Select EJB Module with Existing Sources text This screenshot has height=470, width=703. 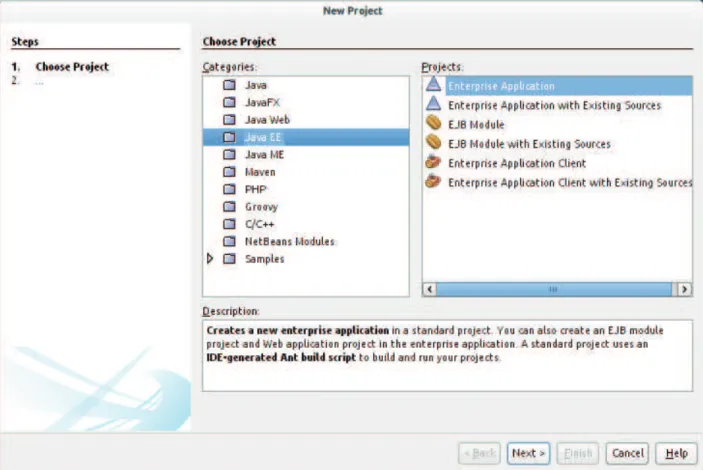coord(529,144)
